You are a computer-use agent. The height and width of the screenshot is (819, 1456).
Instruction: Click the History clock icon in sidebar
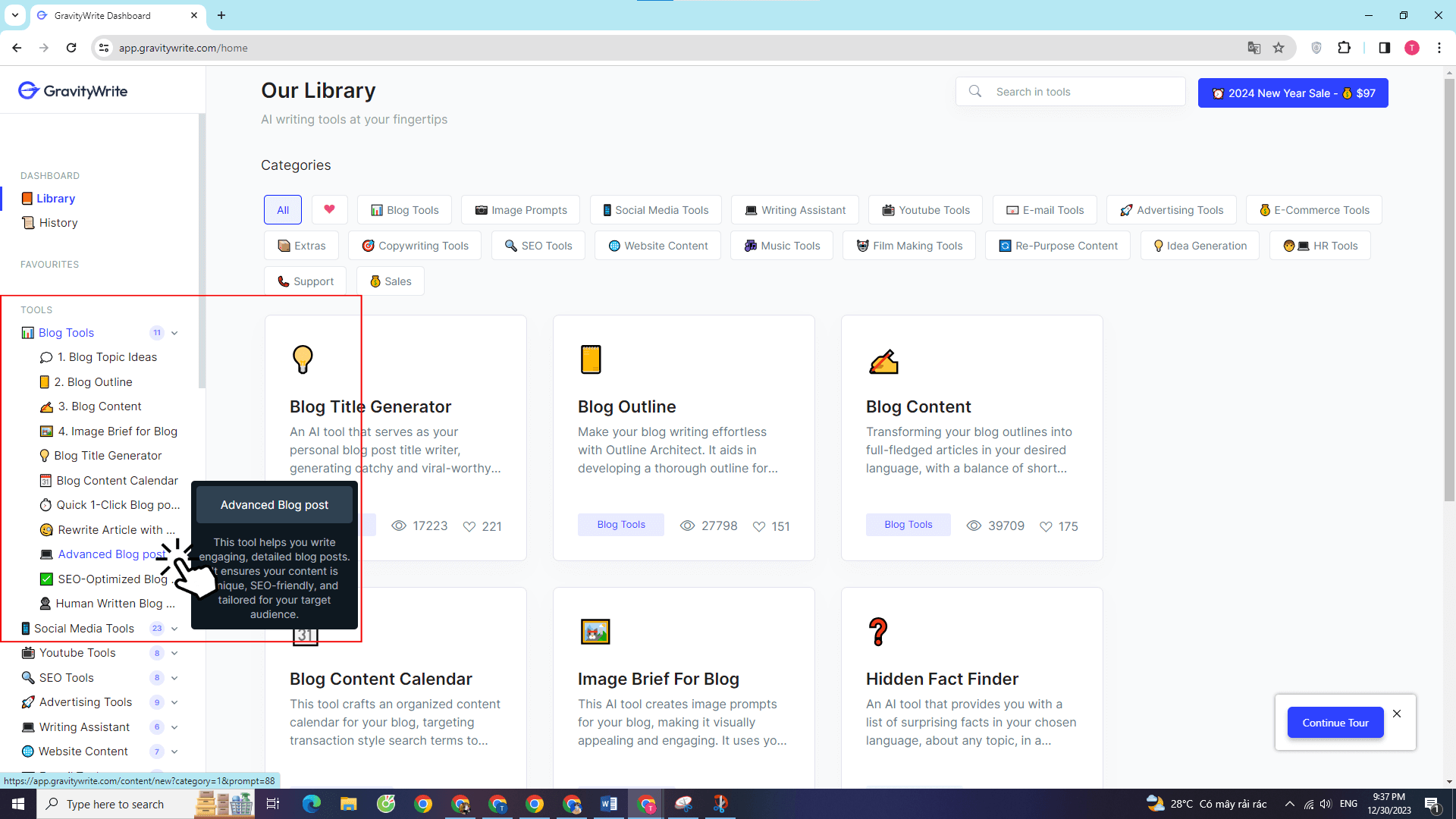28,222
